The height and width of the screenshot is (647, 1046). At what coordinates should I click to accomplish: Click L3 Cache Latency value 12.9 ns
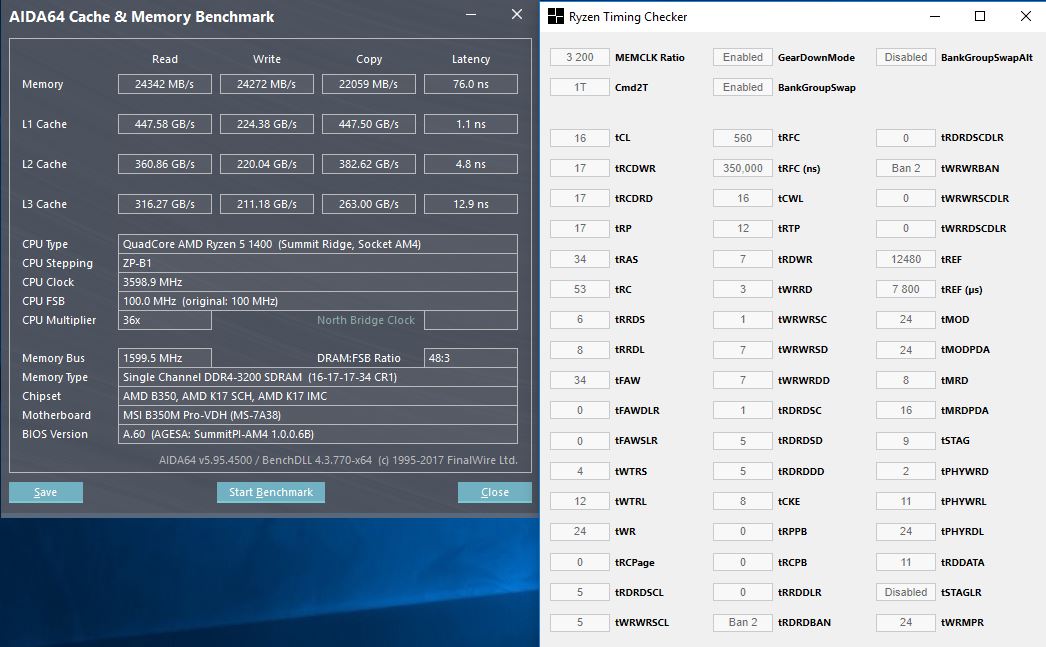pos(471,204)
